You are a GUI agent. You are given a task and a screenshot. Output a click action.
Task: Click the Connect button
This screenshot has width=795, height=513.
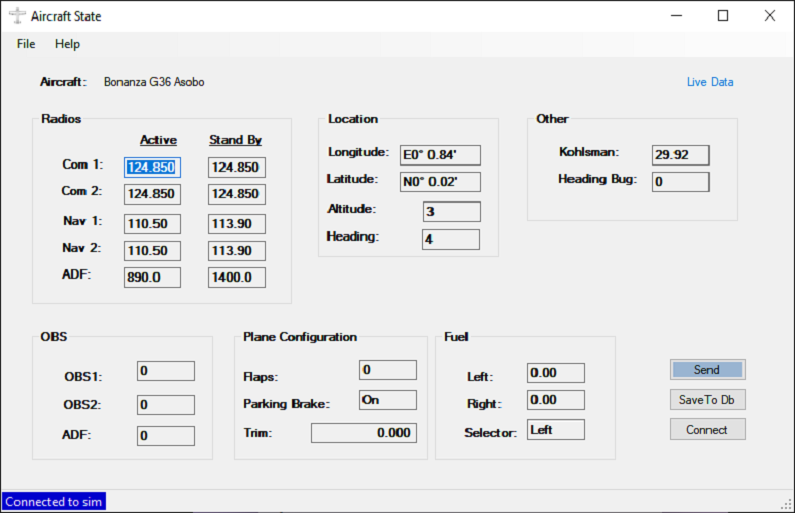click(707, 429)
